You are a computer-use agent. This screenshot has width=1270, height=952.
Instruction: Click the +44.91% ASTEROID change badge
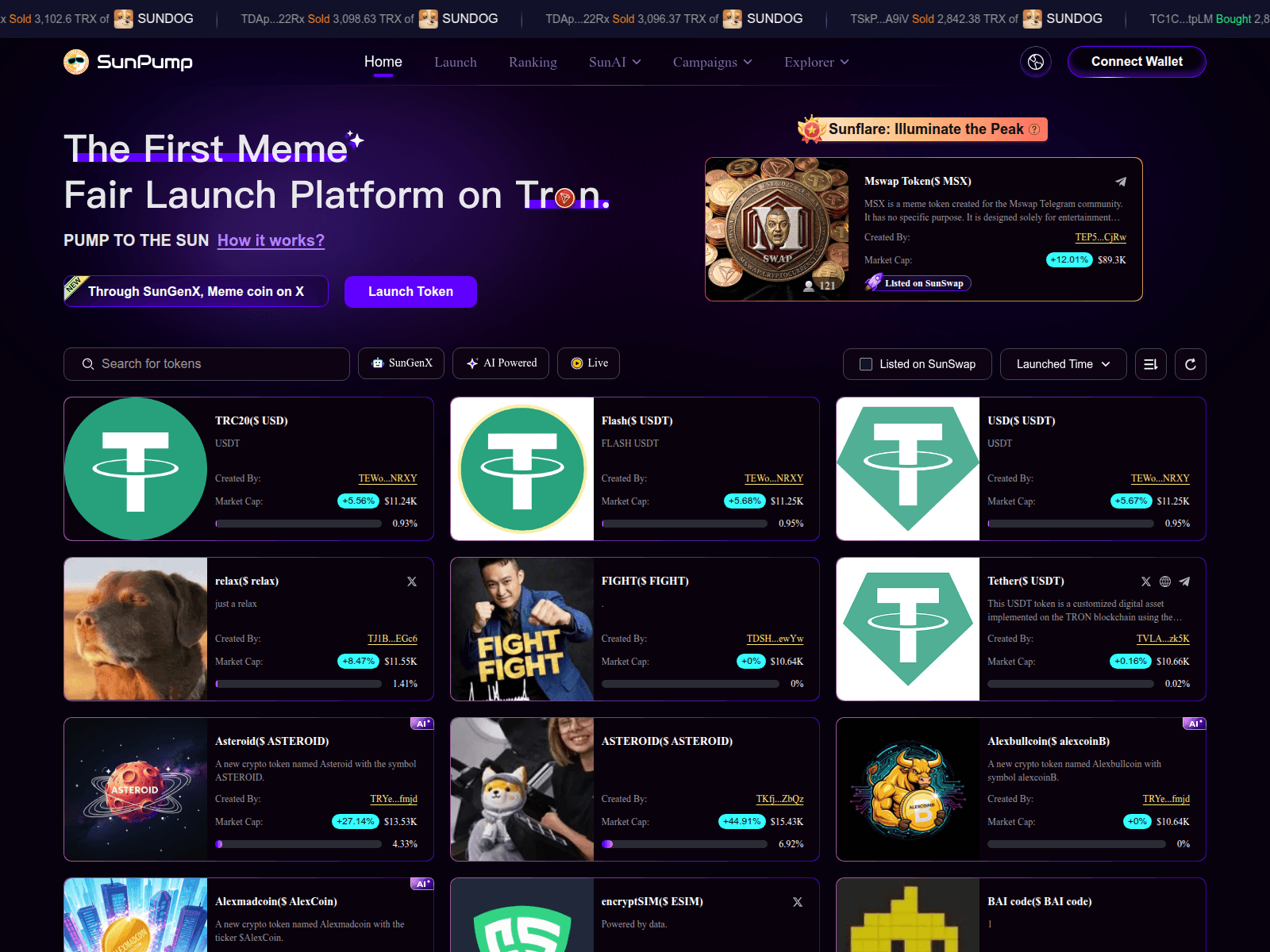(x=741, y=821)
